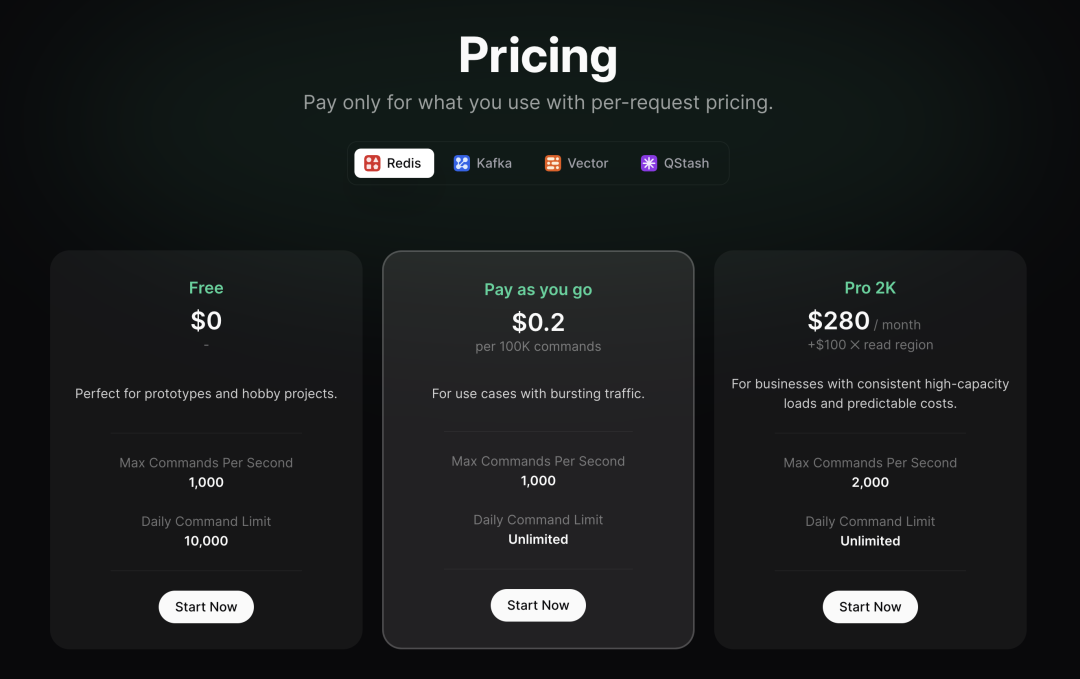Switch to the Kafka pricing tab

(483, 162)
